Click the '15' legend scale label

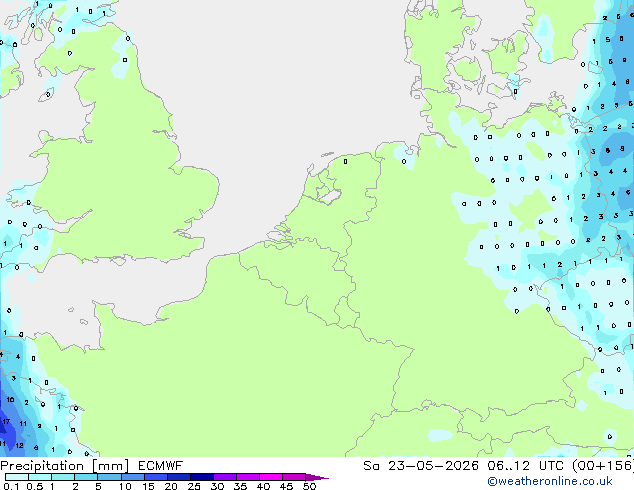[x=148, y=486]
